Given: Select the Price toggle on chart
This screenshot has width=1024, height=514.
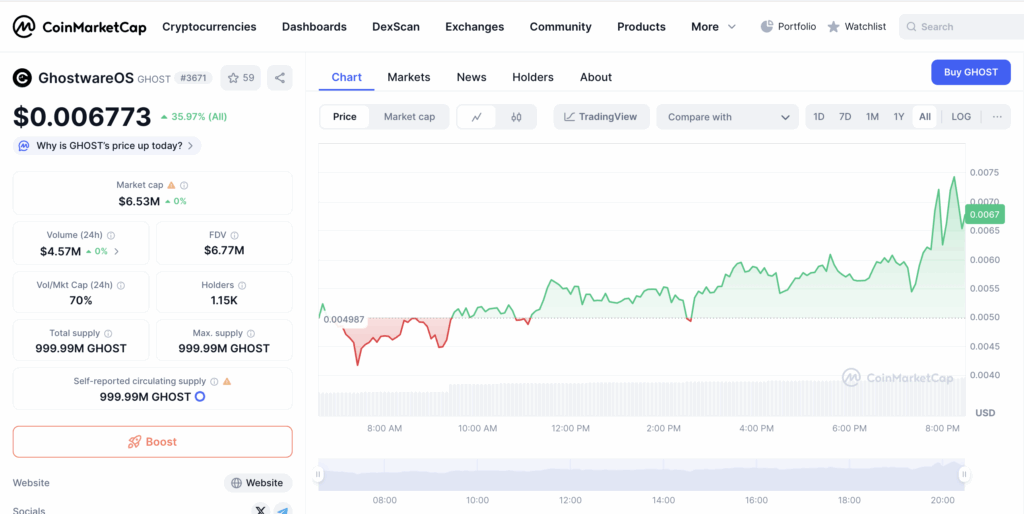Looking at the screenshot, I should 345,117.
